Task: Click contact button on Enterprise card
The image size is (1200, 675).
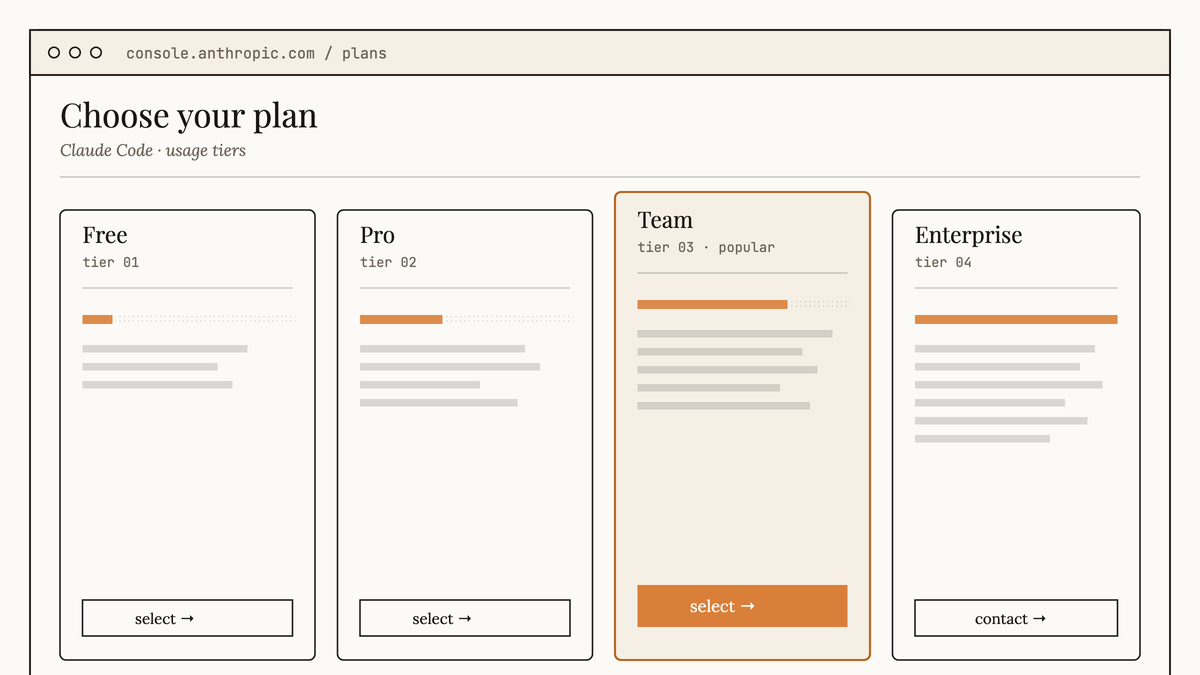Action: (1016, 618)
